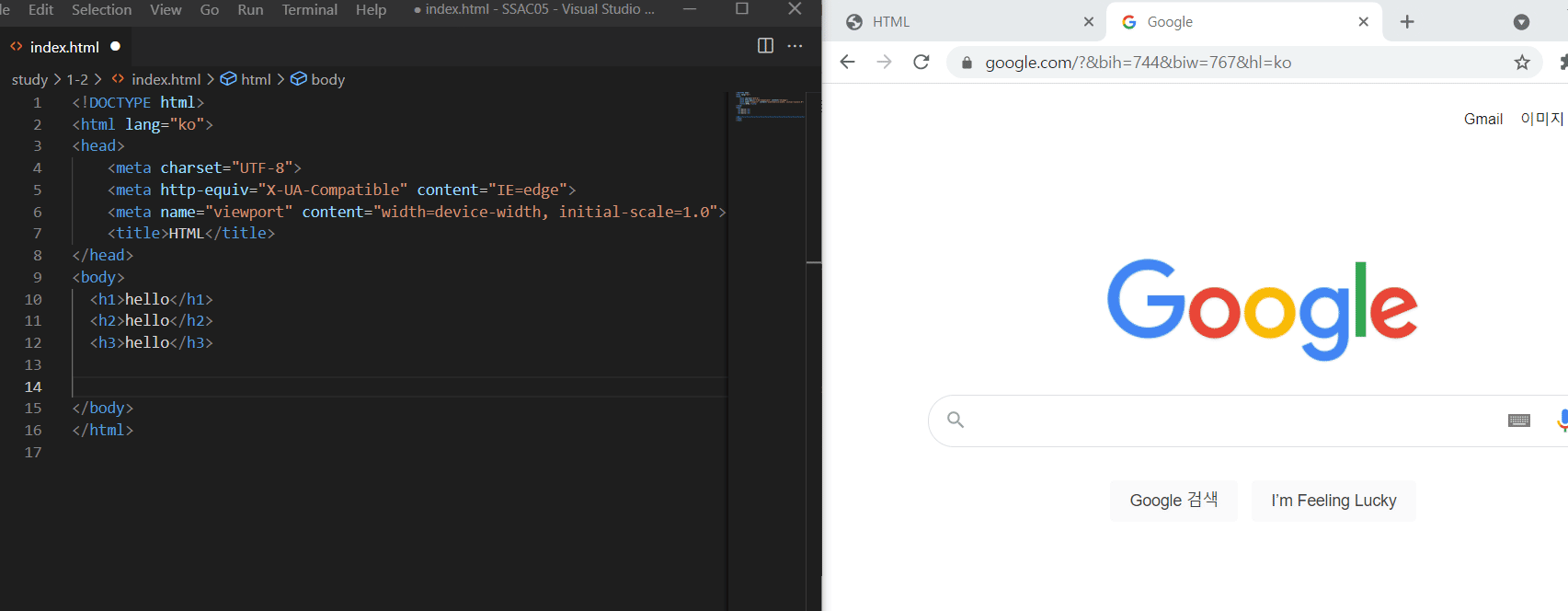1568x611 pixels.
Task: Click the body symbol in breadcrumbs
Action: point(318,79)
